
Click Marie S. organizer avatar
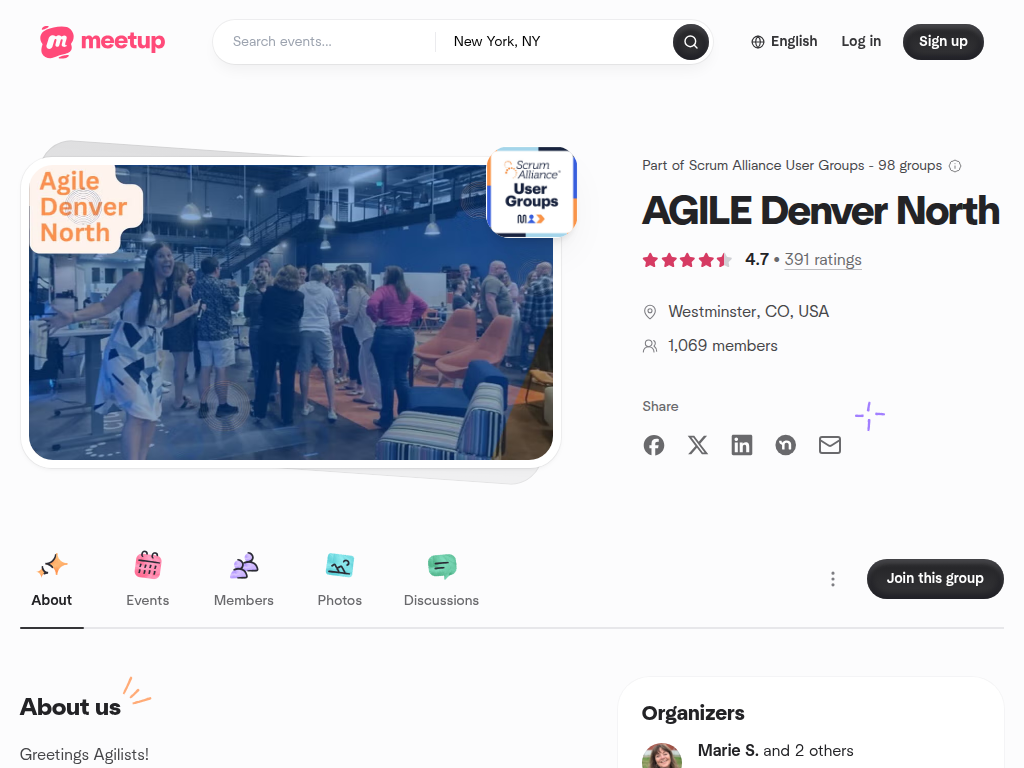pyautogui.click(x=662, y=756)
